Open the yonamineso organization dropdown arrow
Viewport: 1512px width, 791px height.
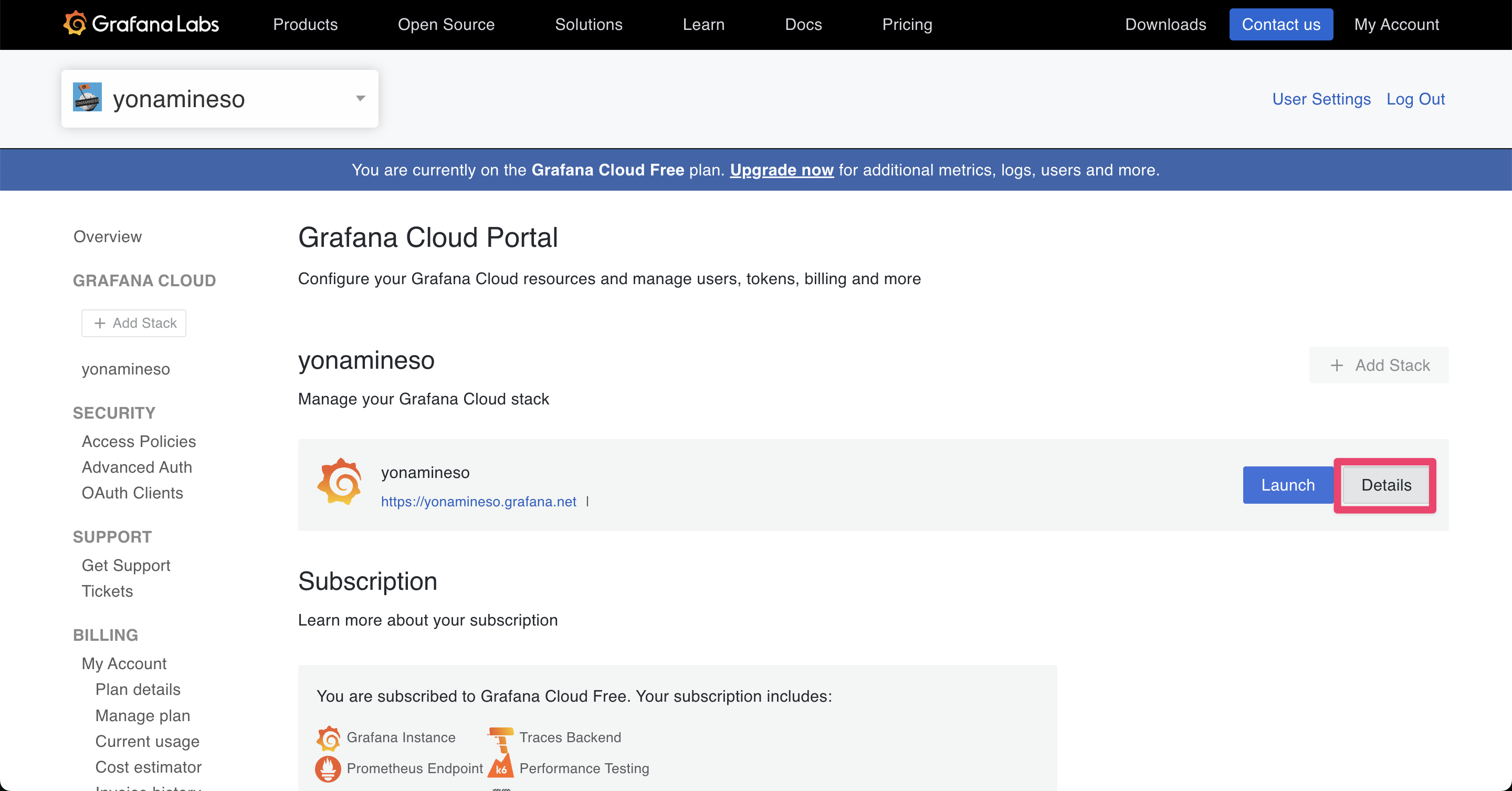coord(360,98)
